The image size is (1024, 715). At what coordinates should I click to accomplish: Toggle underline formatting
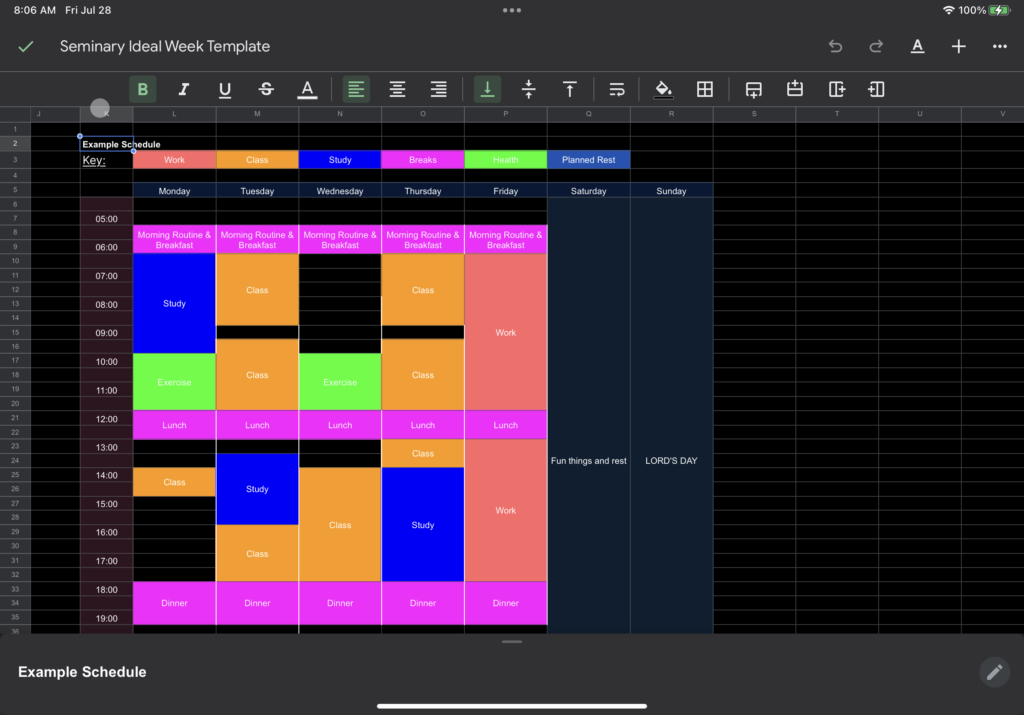pos(225,89)
